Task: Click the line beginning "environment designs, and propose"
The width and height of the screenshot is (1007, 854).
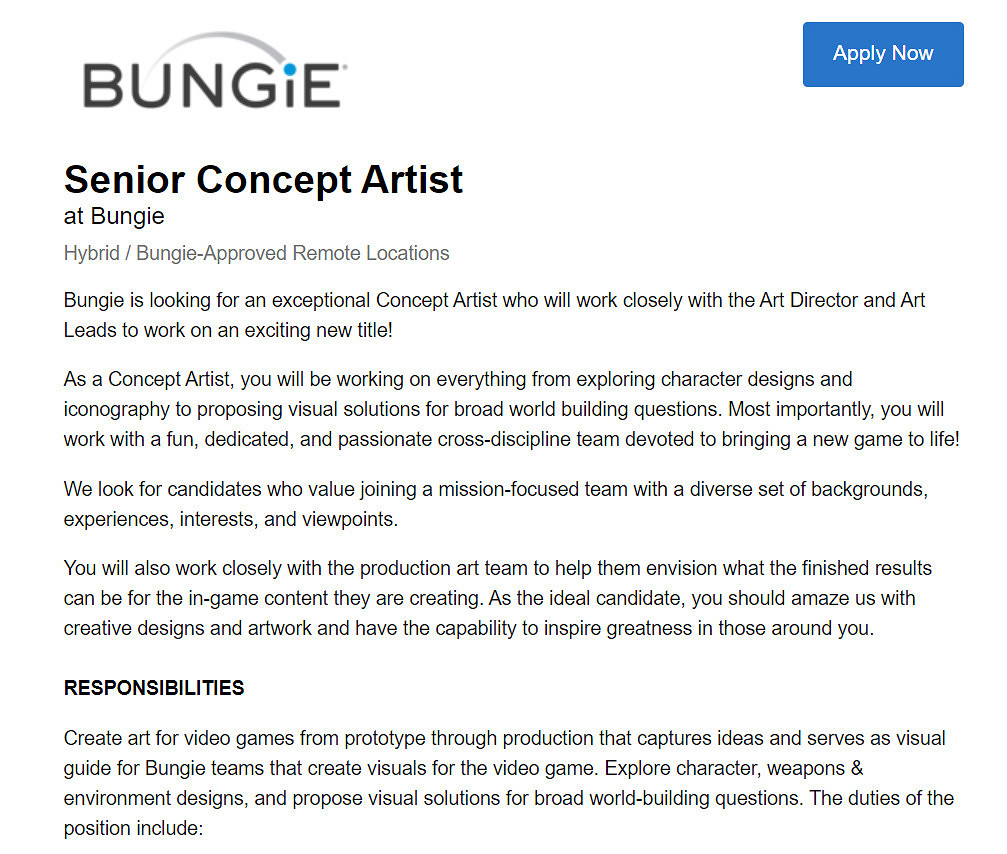Action: coord(508,799)
